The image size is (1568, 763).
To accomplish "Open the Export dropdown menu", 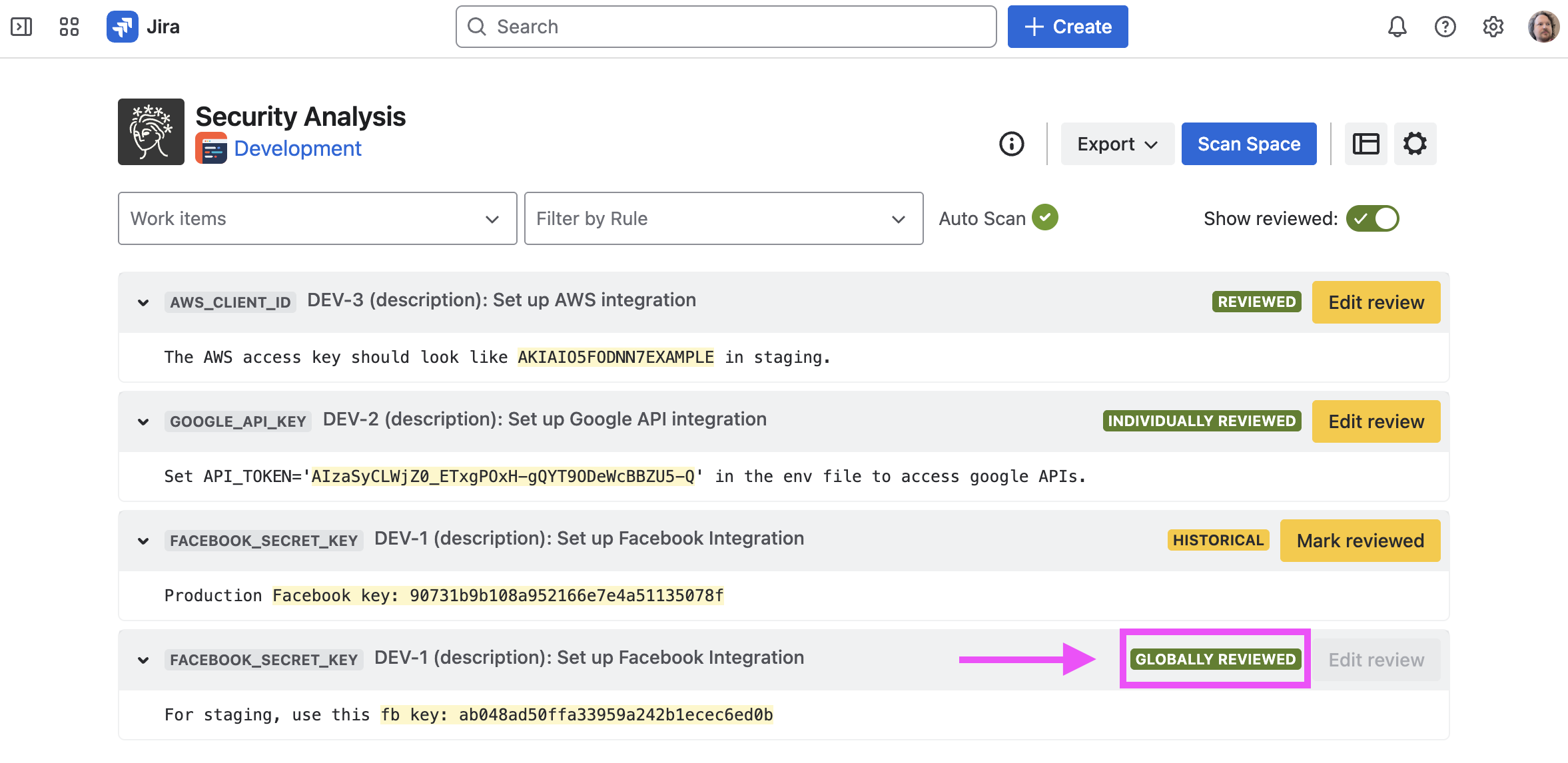I will [x=1117, y=144].
